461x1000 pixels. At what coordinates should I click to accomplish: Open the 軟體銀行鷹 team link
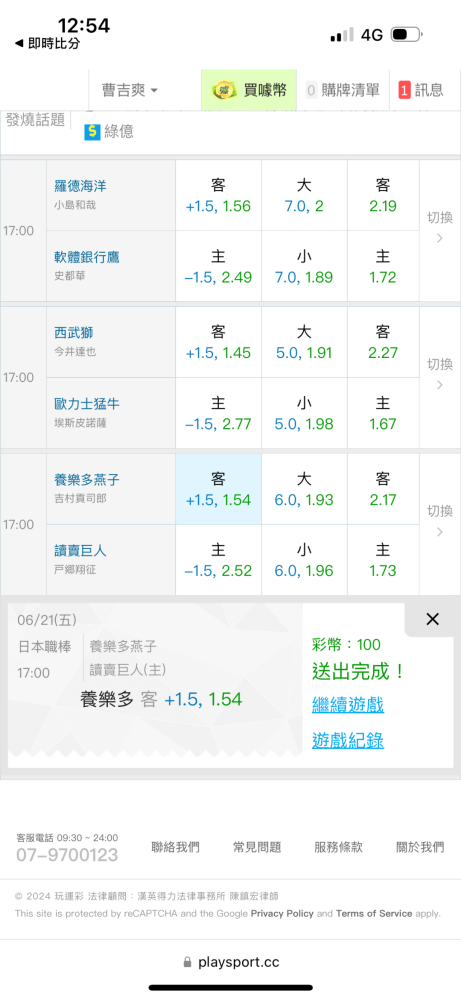(x=87, y=257)
